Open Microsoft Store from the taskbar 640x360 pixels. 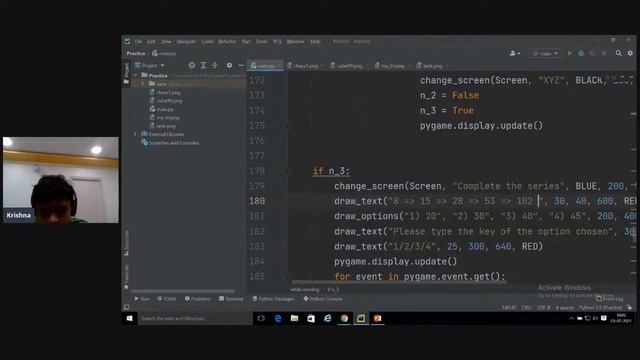click(311, 318)
